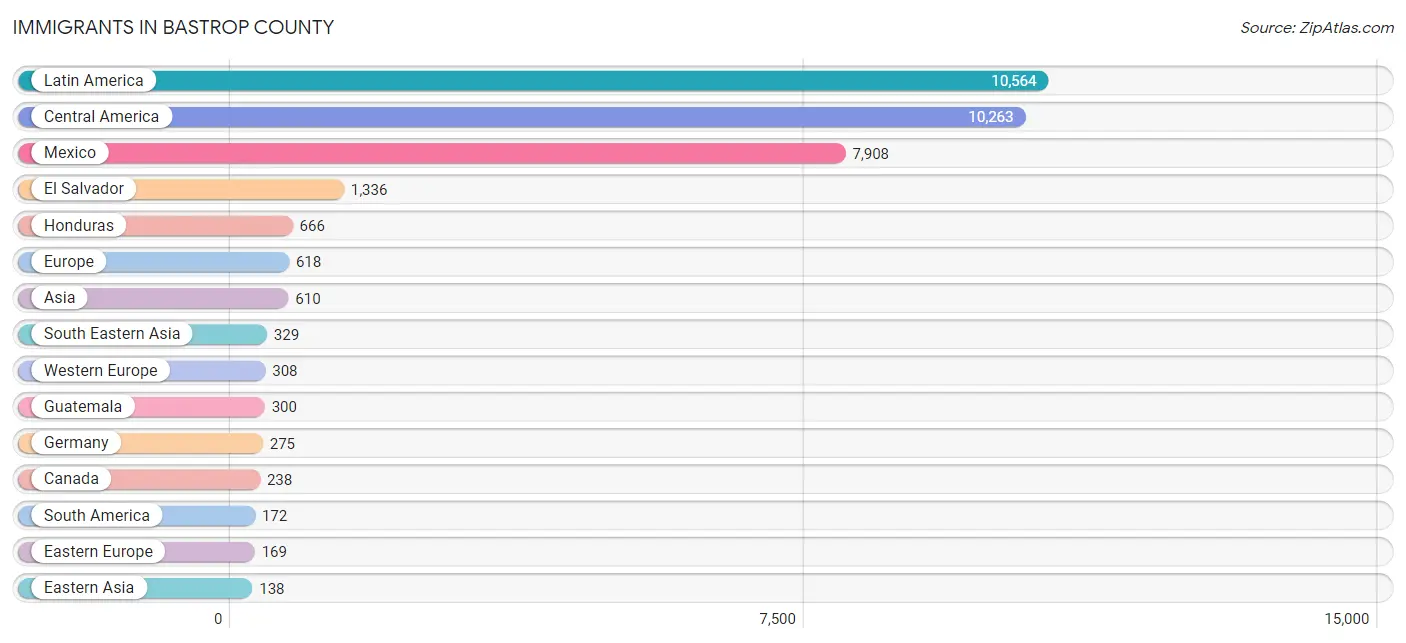Select the South Eastern Asia label

click(112, 334)
